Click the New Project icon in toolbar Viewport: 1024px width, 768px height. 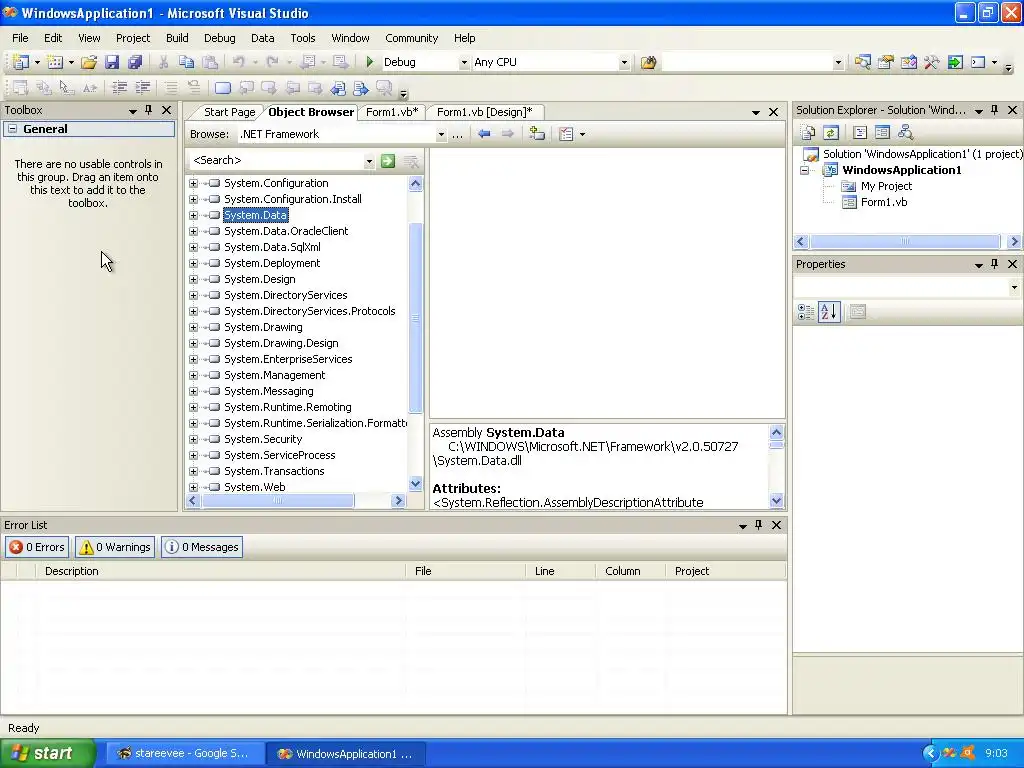click(21, 62)
